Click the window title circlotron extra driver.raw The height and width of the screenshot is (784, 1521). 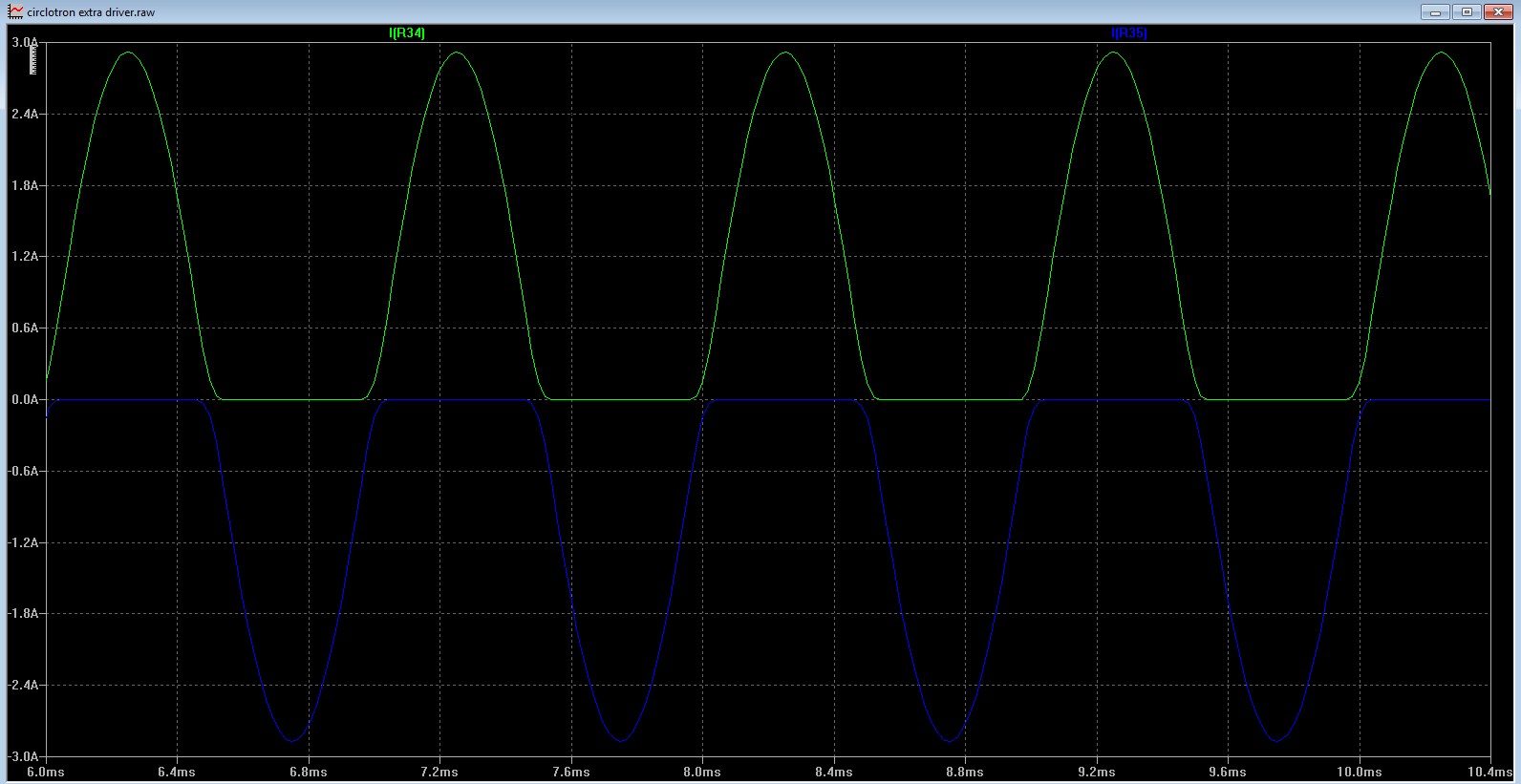(92, 12)
